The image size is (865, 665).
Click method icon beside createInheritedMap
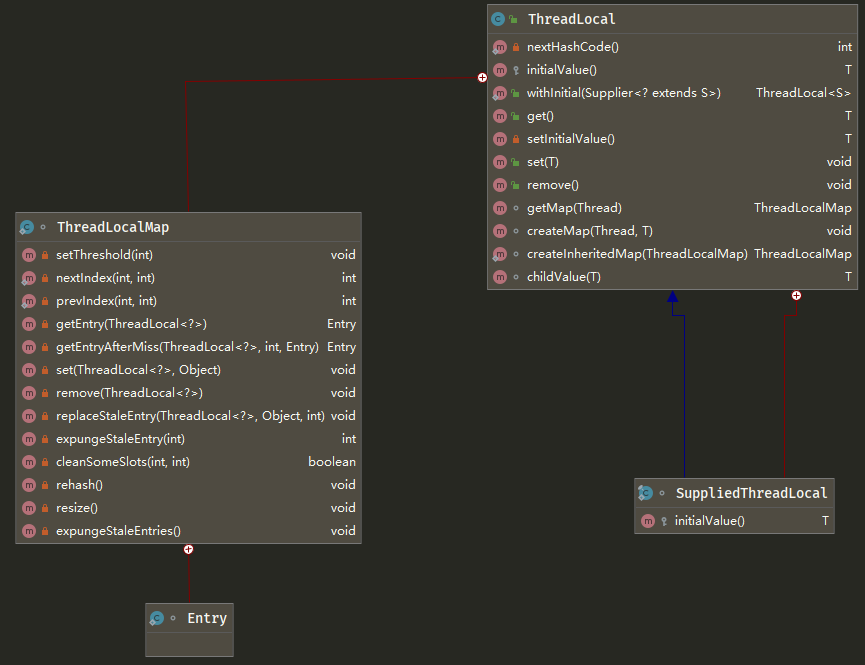tap(499, 254)
